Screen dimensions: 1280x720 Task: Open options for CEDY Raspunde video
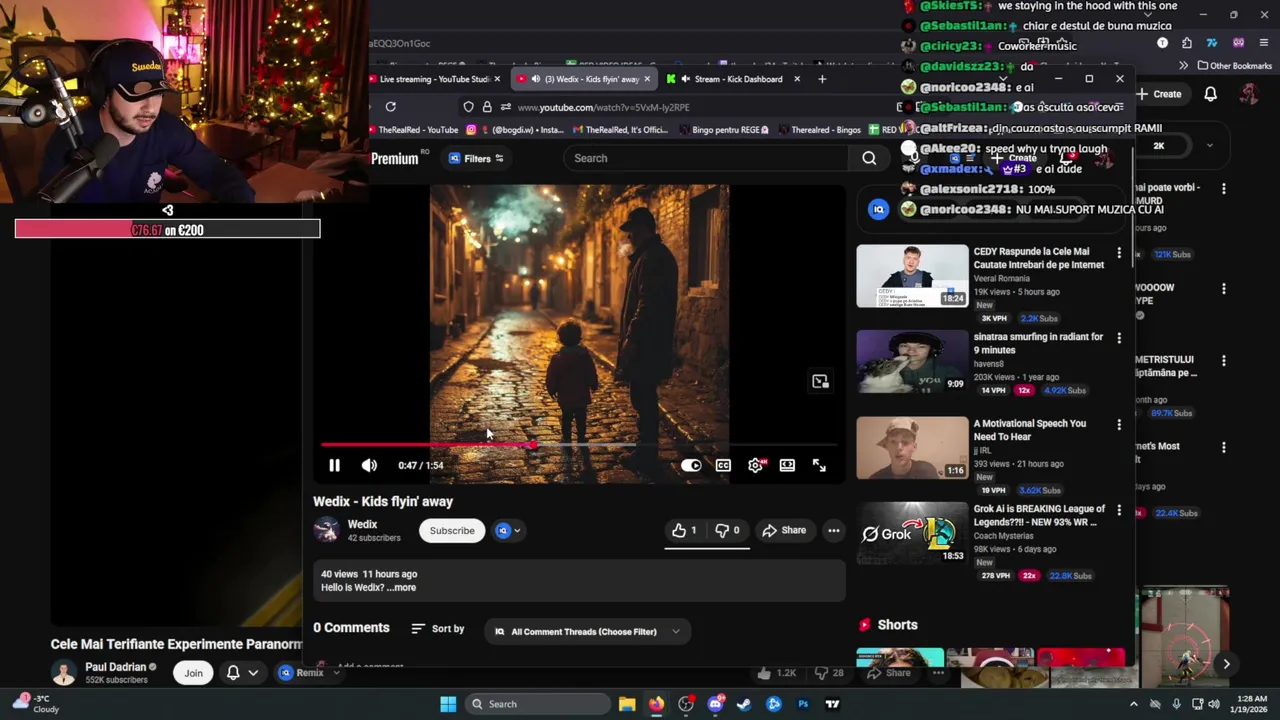[1119, 253]
